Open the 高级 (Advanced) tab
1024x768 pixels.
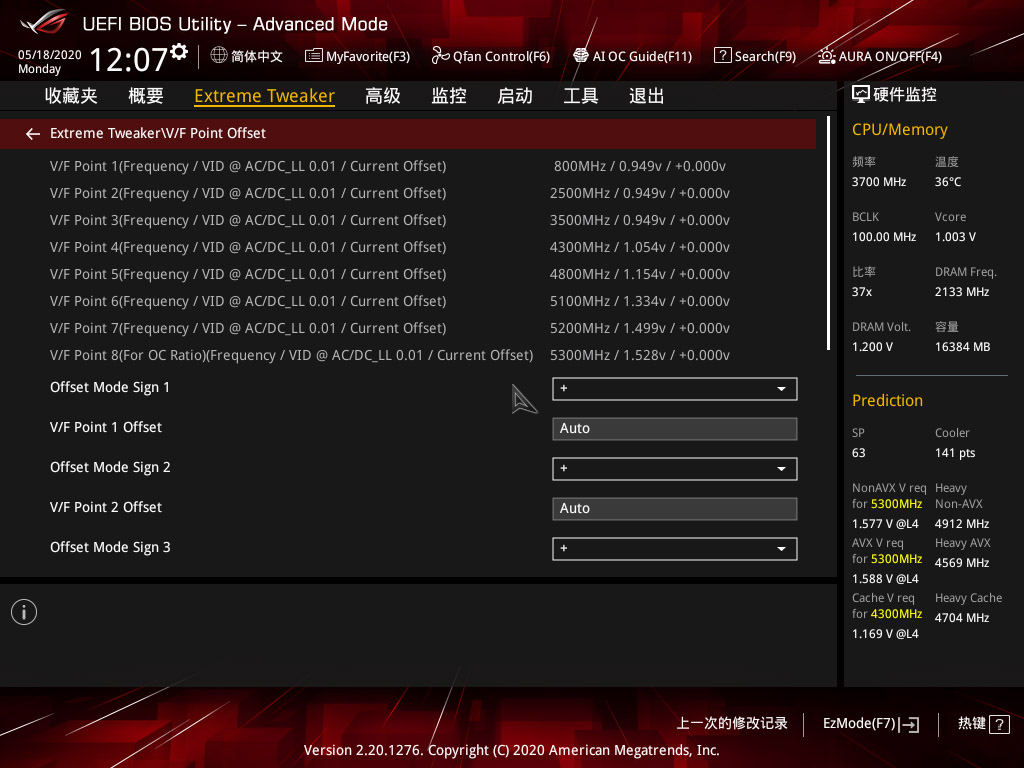click(383, 96)
